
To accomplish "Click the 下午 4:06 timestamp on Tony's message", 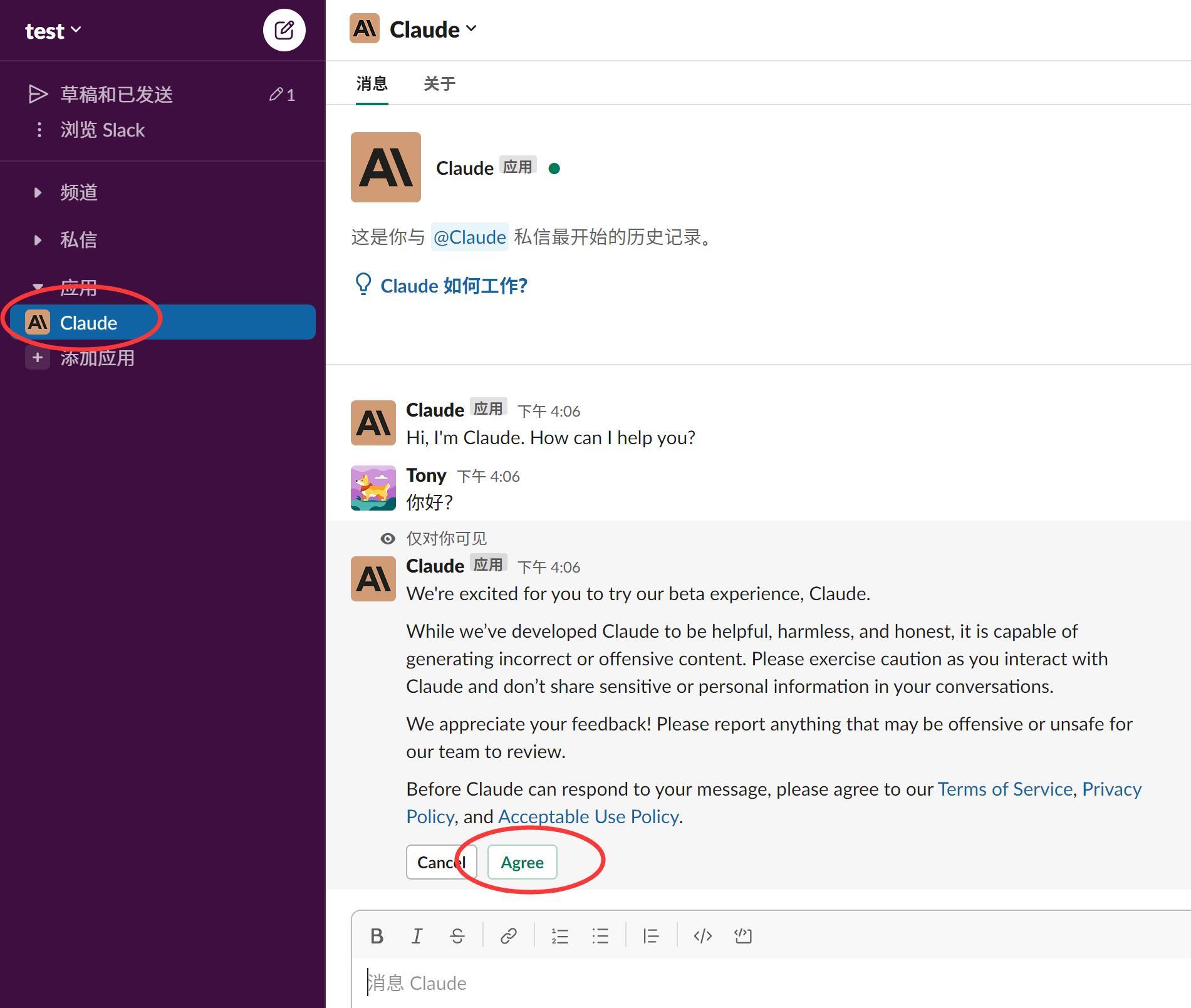I will (489, 476).
